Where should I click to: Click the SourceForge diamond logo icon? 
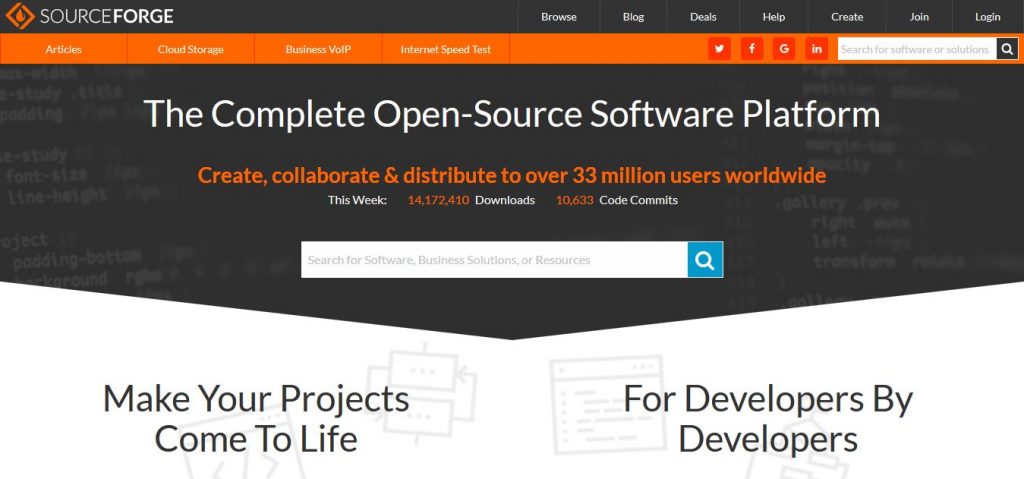20,16
